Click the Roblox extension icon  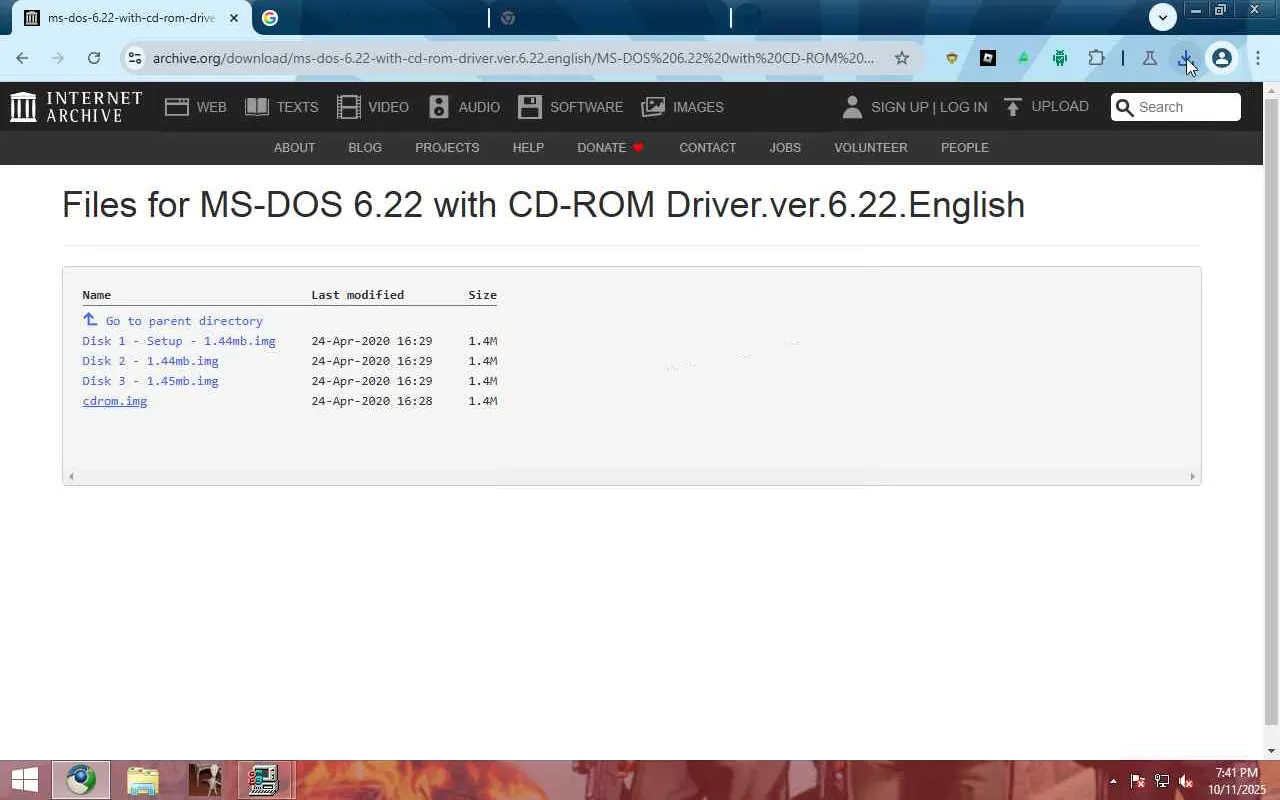[988, 58]
